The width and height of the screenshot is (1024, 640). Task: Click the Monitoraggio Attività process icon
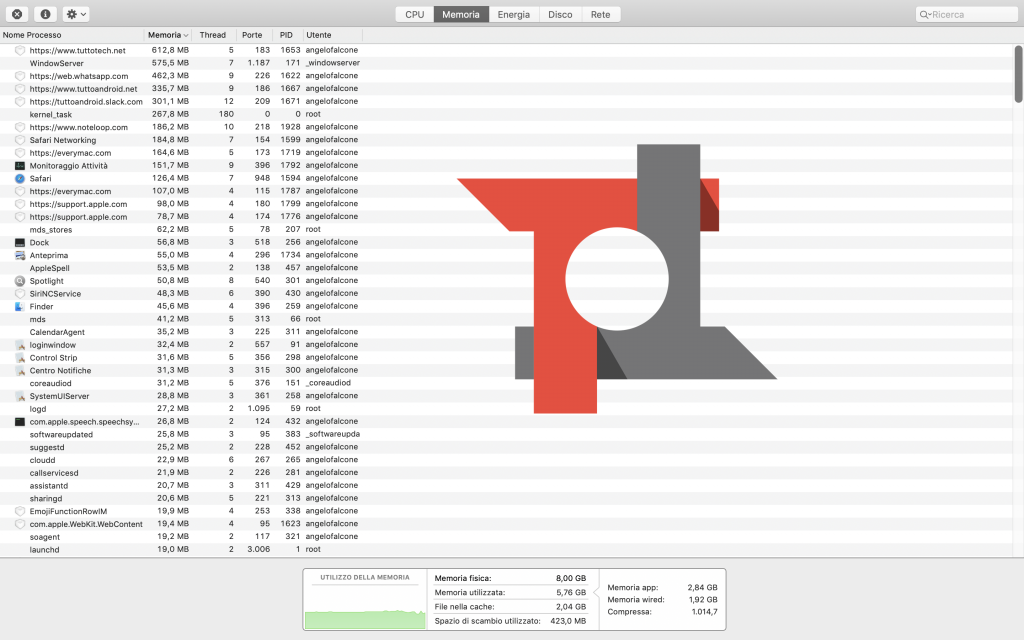(x=20, y=166)
